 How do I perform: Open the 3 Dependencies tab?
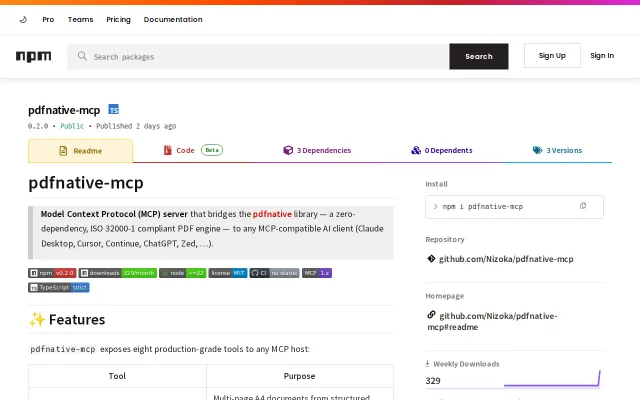[x=317, y=150]
